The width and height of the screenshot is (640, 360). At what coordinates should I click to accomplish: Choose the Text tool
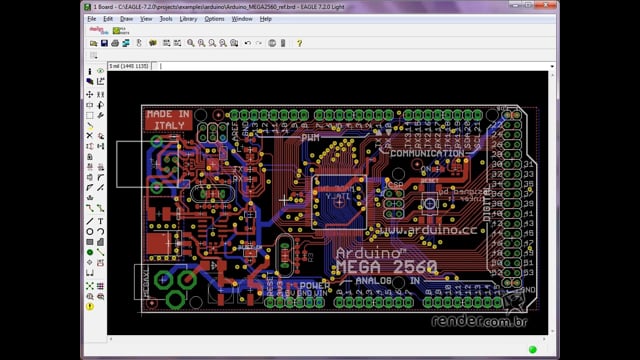point(100,221)
